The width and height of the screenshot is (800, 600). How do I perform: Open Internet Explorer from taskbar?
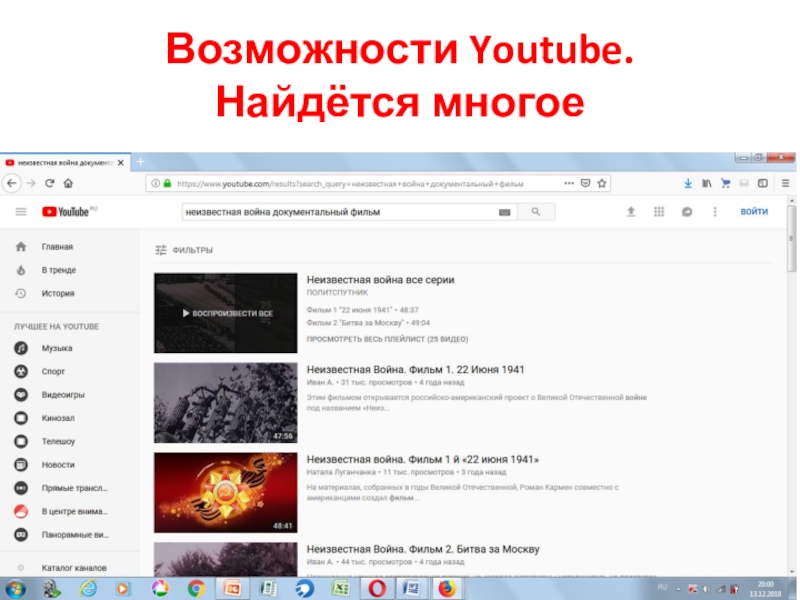(x=88, y=589)
